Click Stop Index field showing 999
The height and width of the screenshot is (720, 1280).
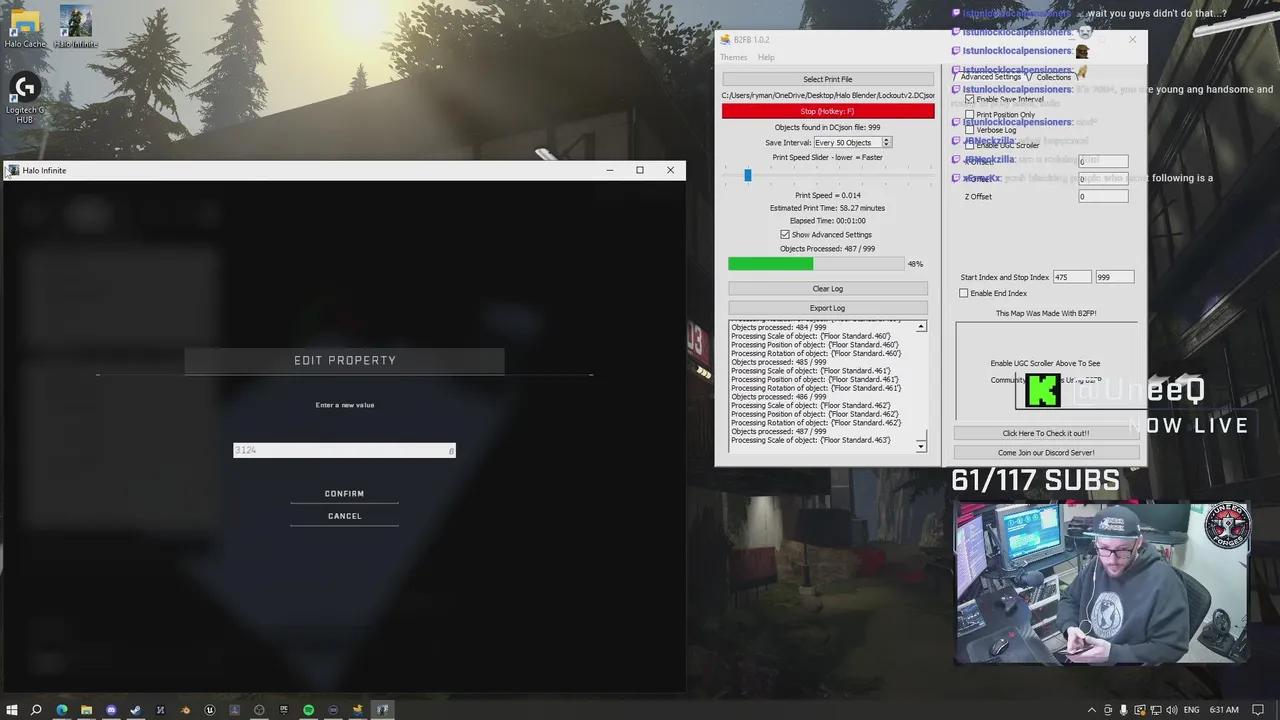tap(1115, 277)
